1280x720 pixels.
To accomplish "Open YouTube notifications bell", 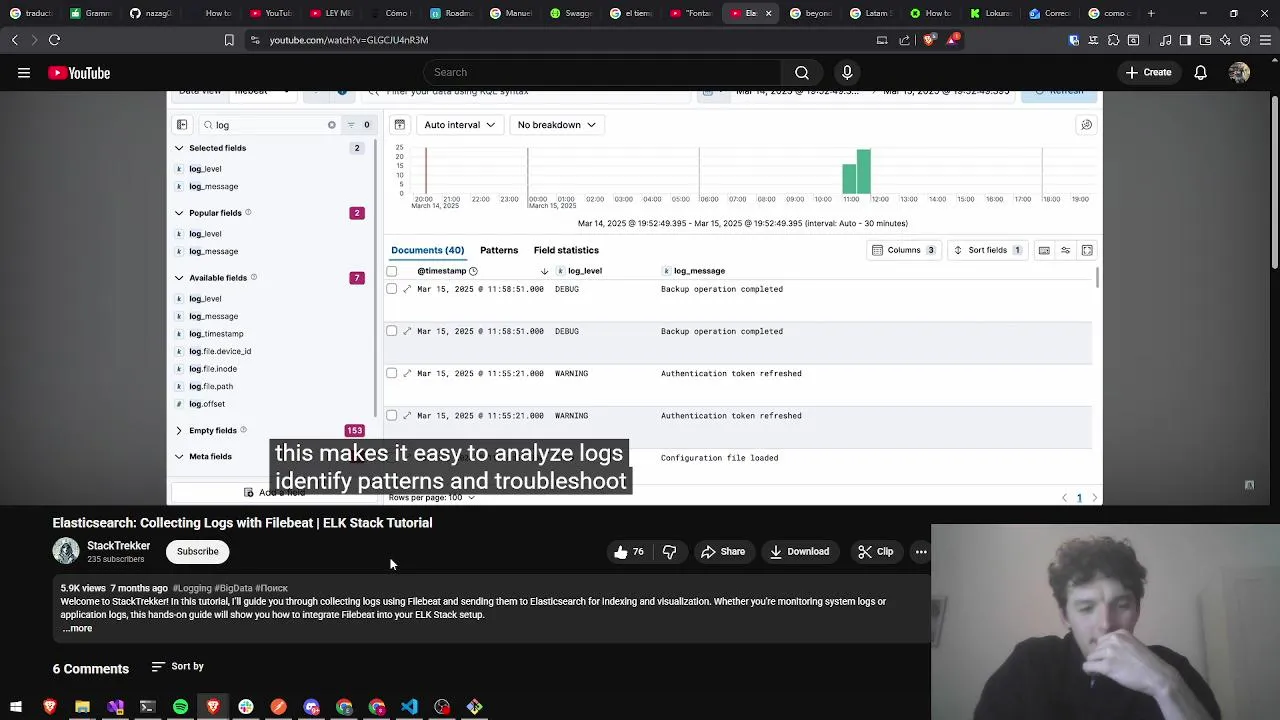I will pos(1200,72).
